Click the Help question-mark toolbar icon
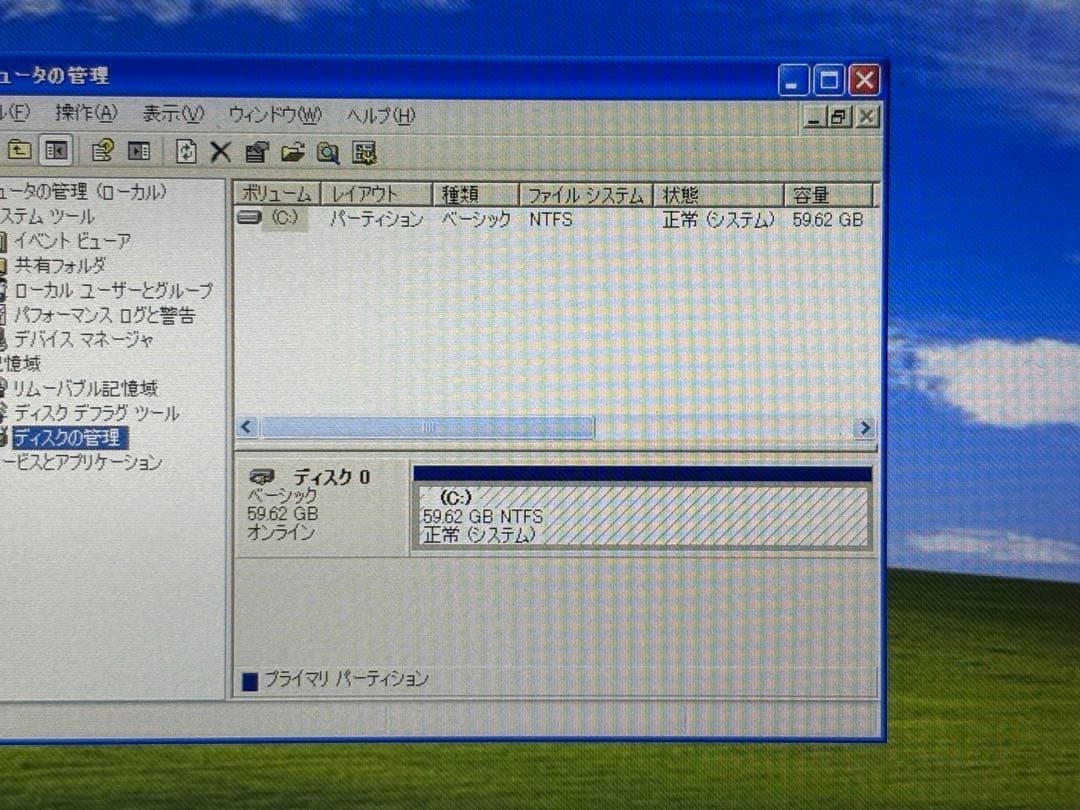The height and width of the screenshot is (810, 1080). [x=103, y=151]
